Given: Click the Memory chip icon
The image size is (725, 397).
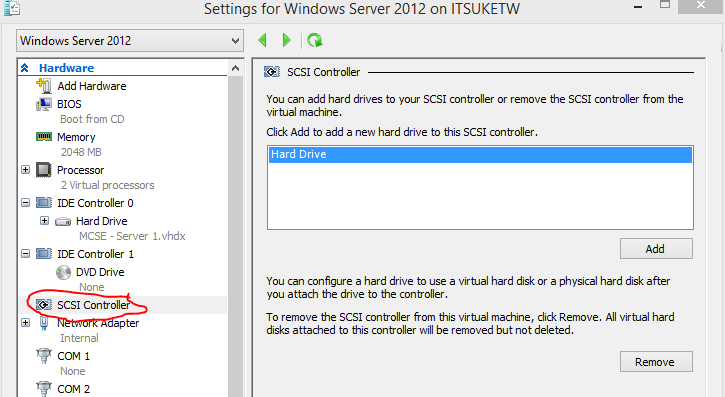Looking at the screenshot, I should [43, 136].
